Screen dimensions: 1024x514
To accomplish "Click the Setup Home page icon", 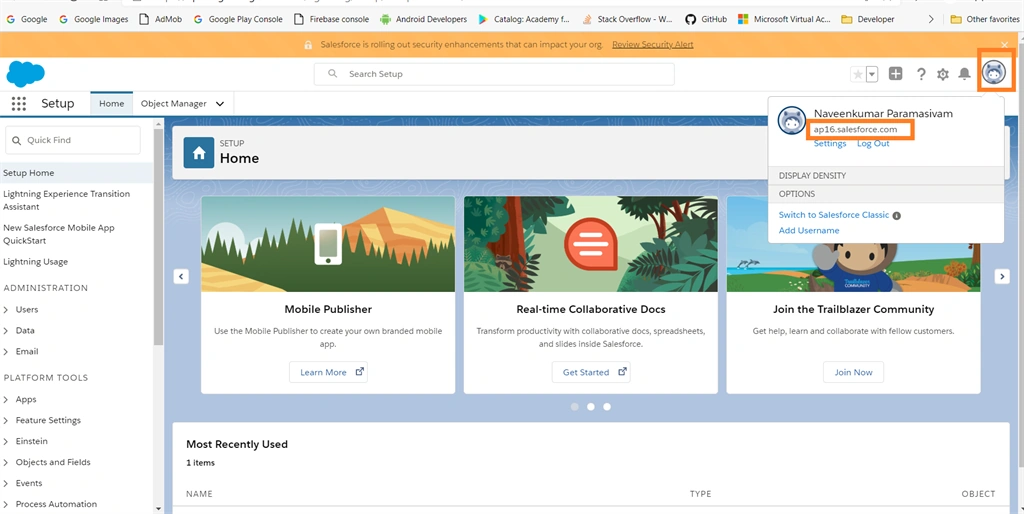I will point(199,152).
